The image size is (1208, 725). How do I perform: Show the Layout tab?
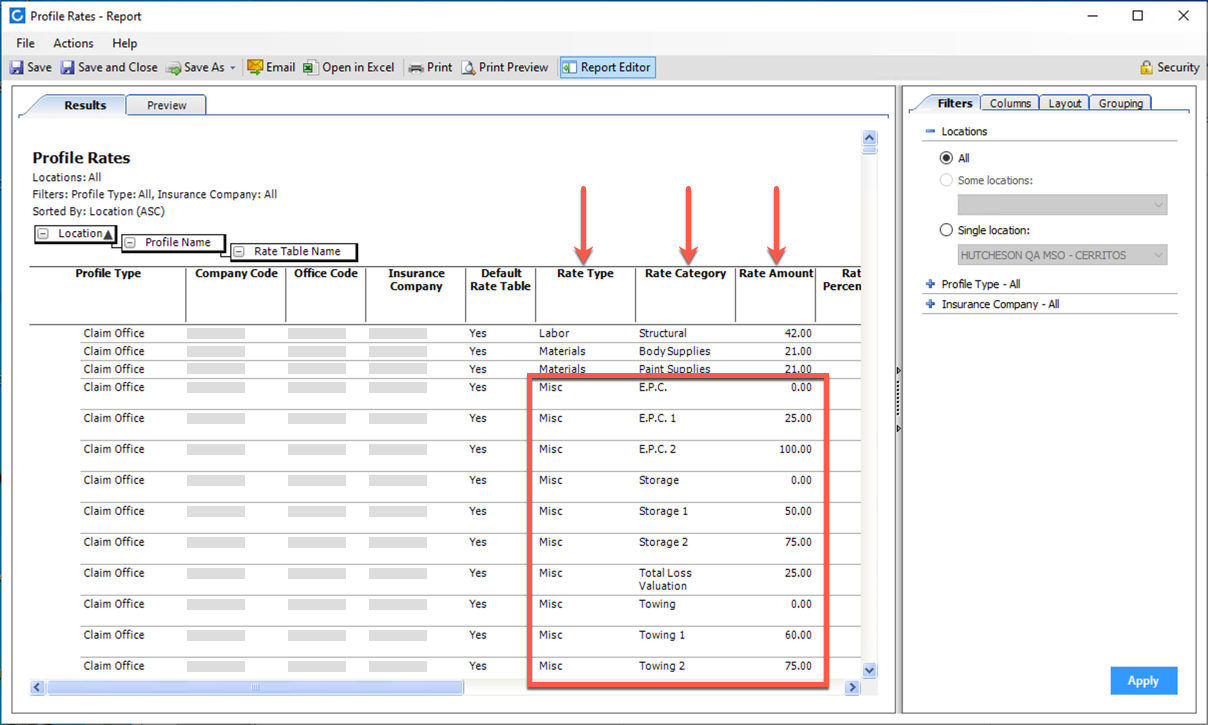click(1065, 103)
